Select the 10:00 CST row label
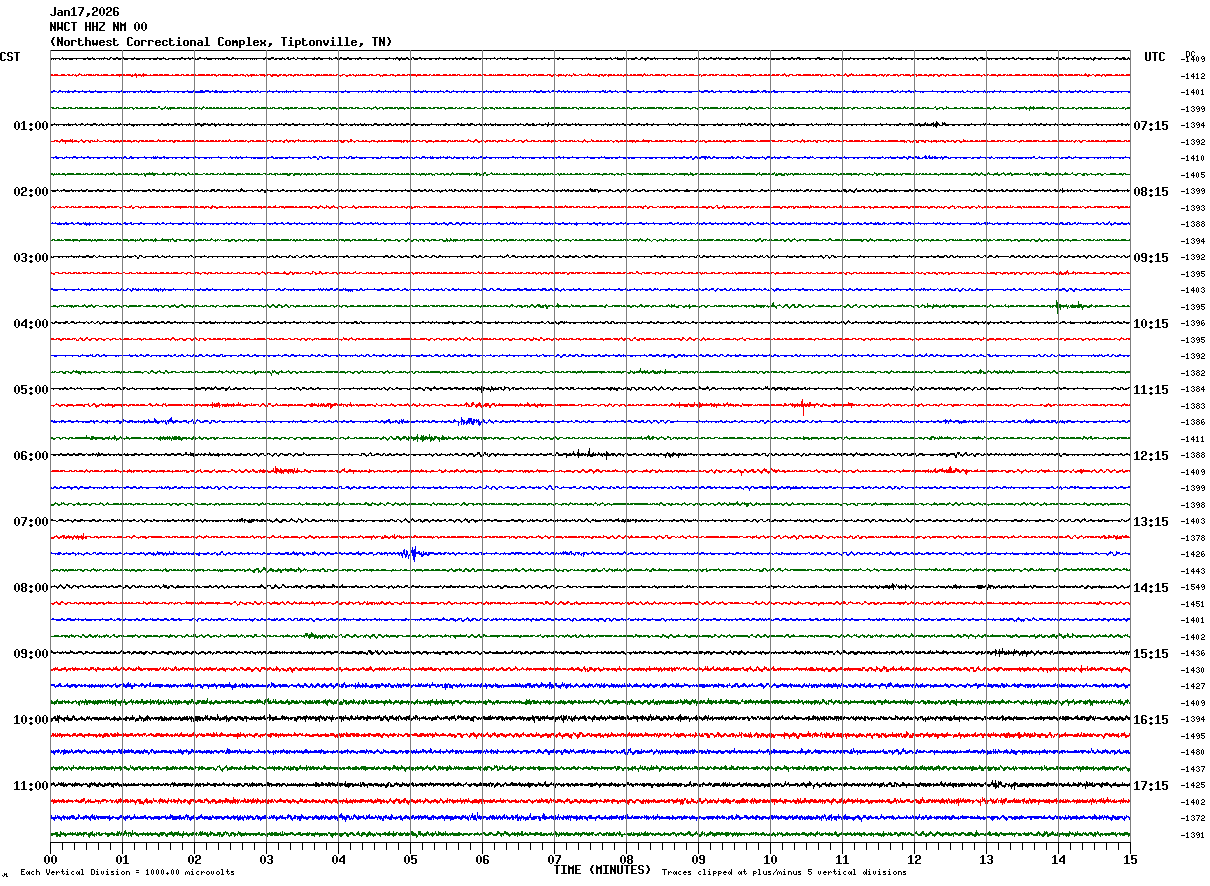This screenshot has height=886, width=1210. point(30,720)
